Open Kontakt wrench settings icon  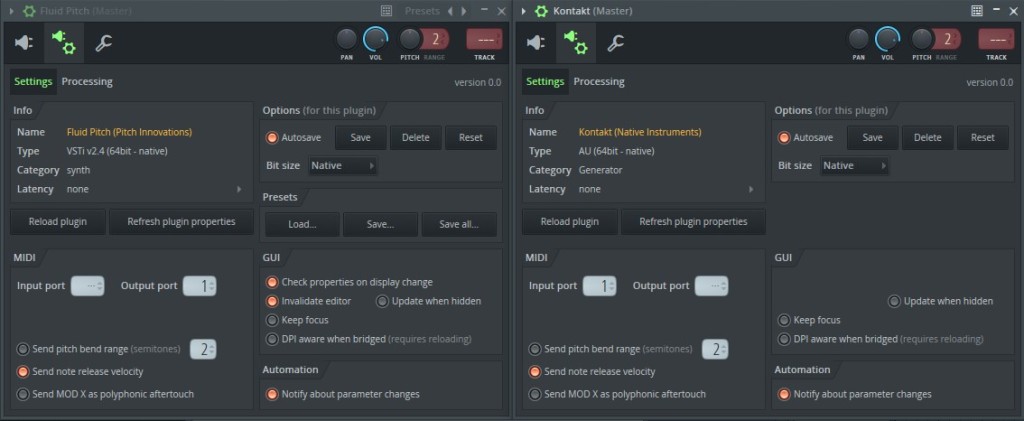(x=615, y=43)
